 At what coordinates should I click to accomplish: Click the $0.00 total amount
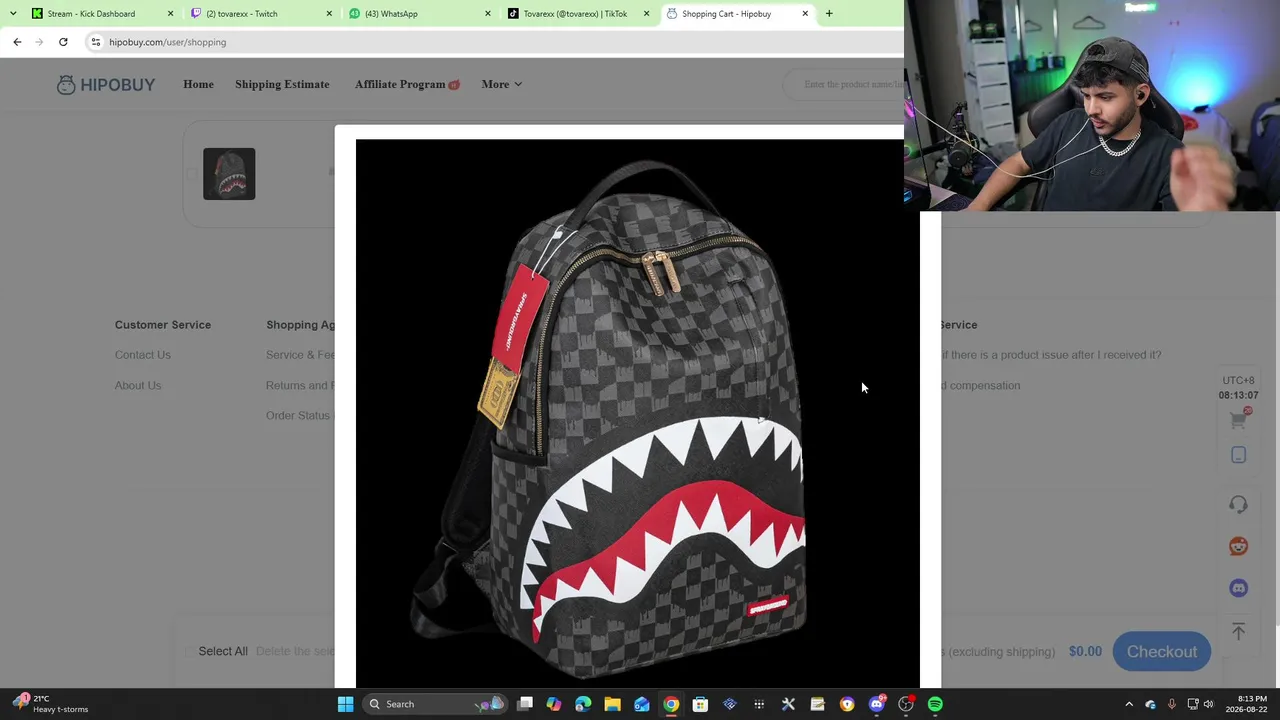coord(1085,651)
